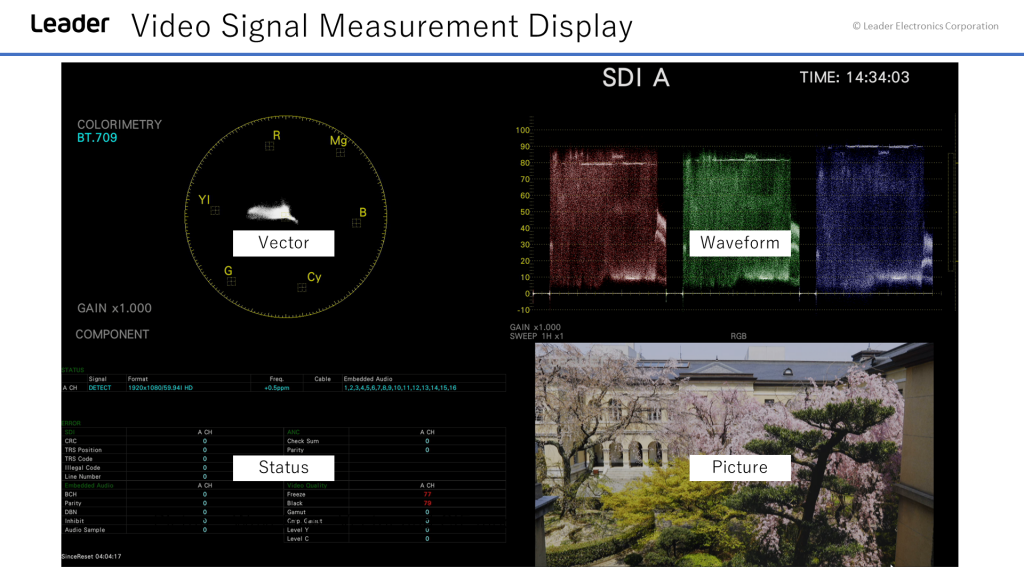Click the Picture panel label
This screenshot has width=1024, height=576.
click(x=740, y=467)
